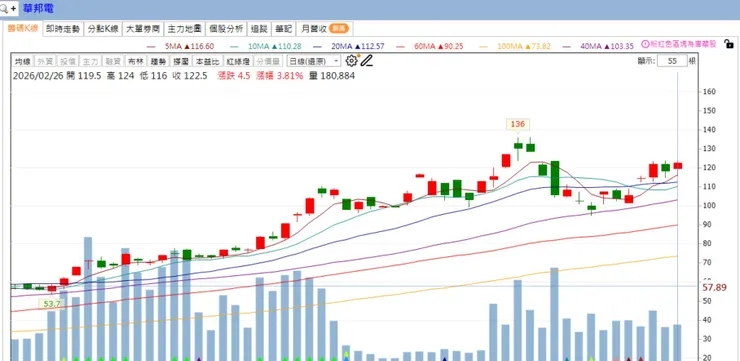Toggle the padlock lock icon
Image resolution: width=740 pixels, height=361 pixels.
pyautogui.click(x=729, y=45)
